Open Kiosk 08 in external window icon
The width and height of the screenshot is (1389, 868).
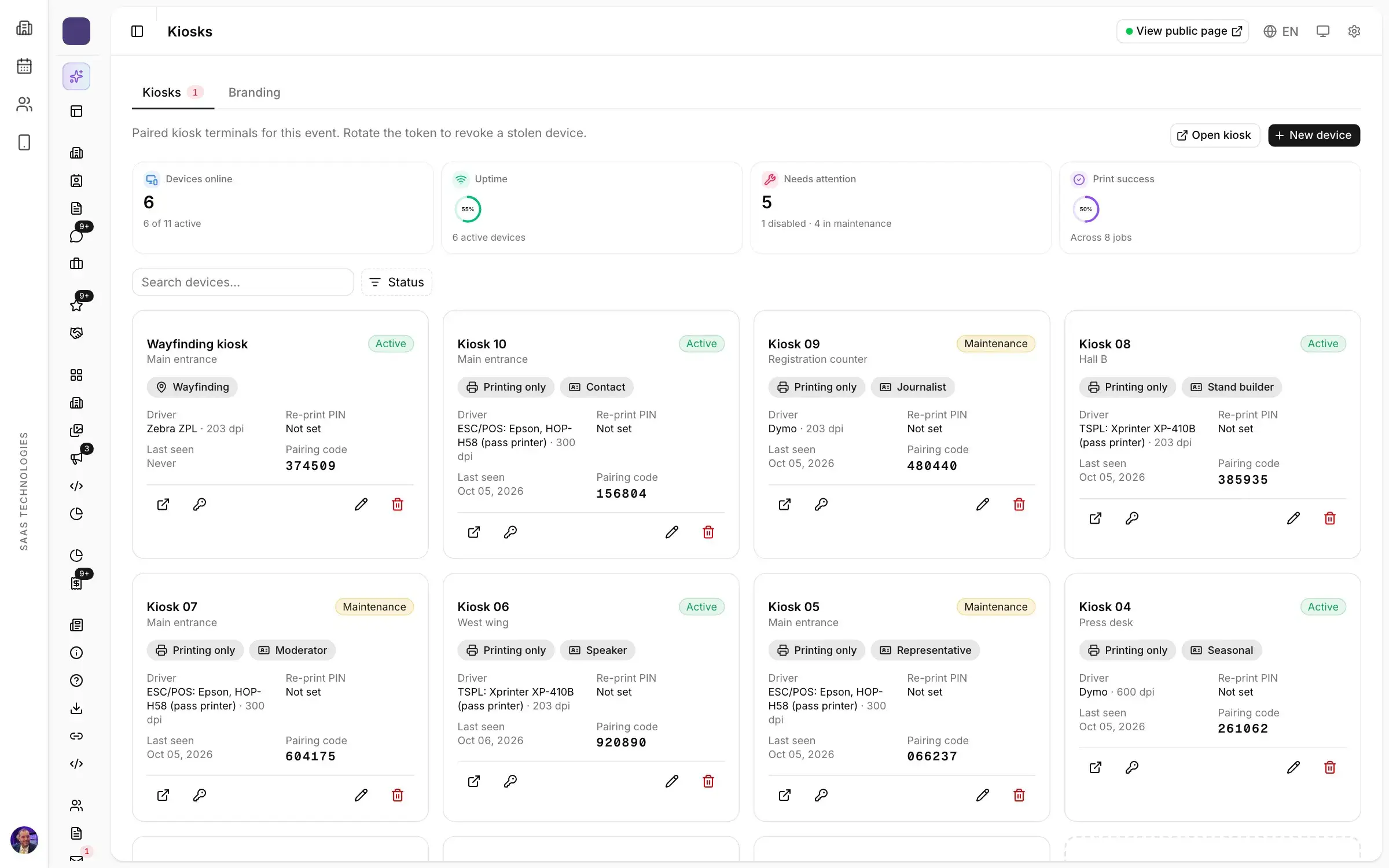(1095, 518)
